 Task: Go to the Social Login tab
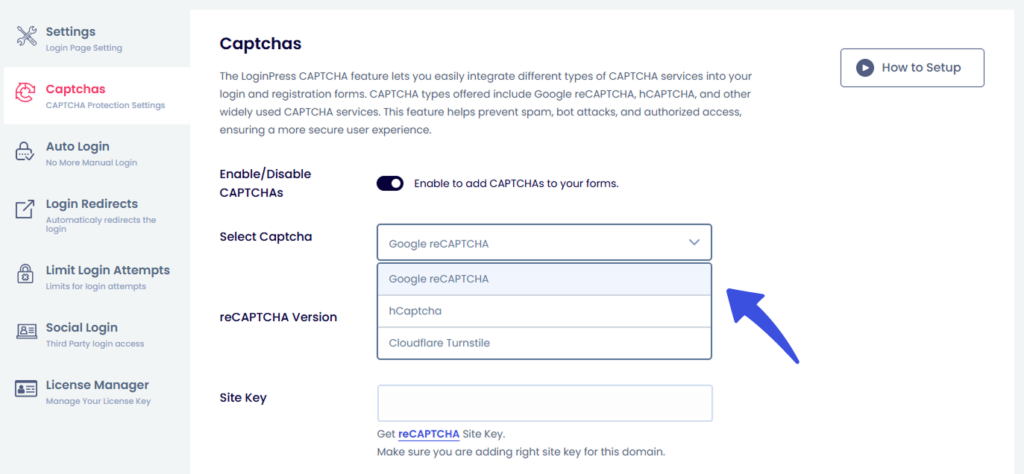coord(82,328)
